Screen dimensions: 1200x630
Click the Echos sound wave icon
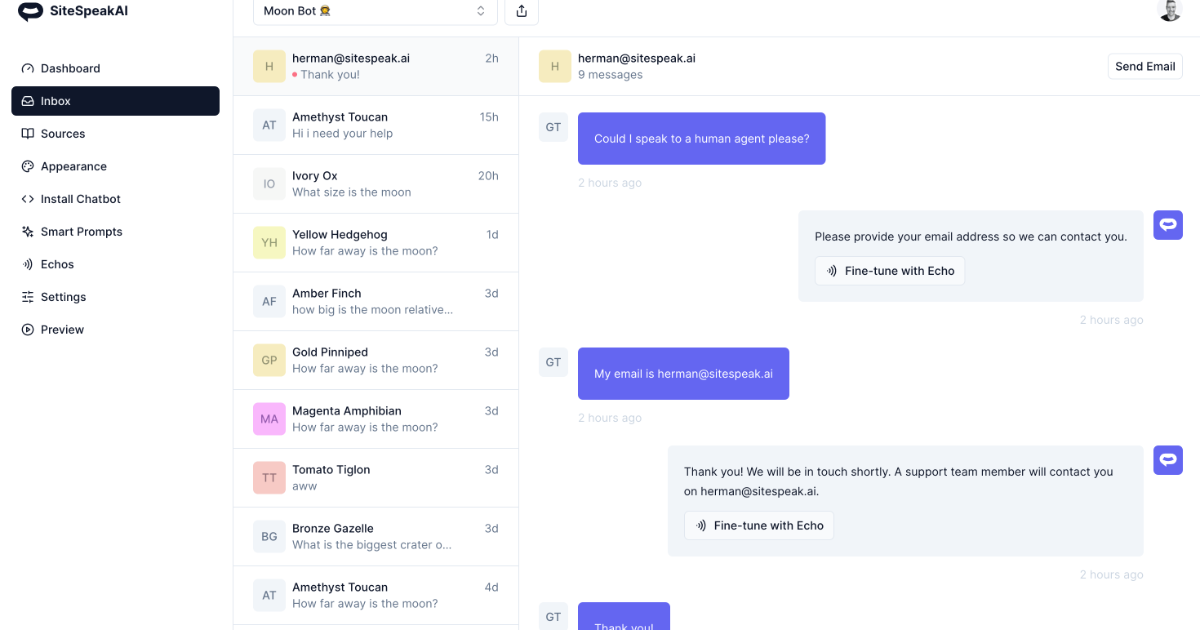(28, 265)
